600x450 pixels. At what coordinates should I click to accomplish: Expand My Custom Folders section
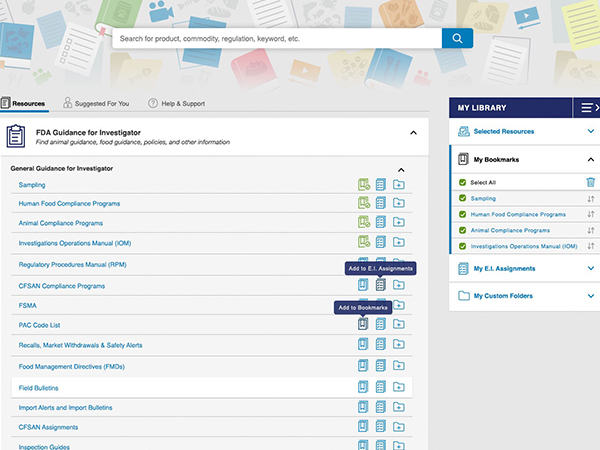tap(590, 296)
